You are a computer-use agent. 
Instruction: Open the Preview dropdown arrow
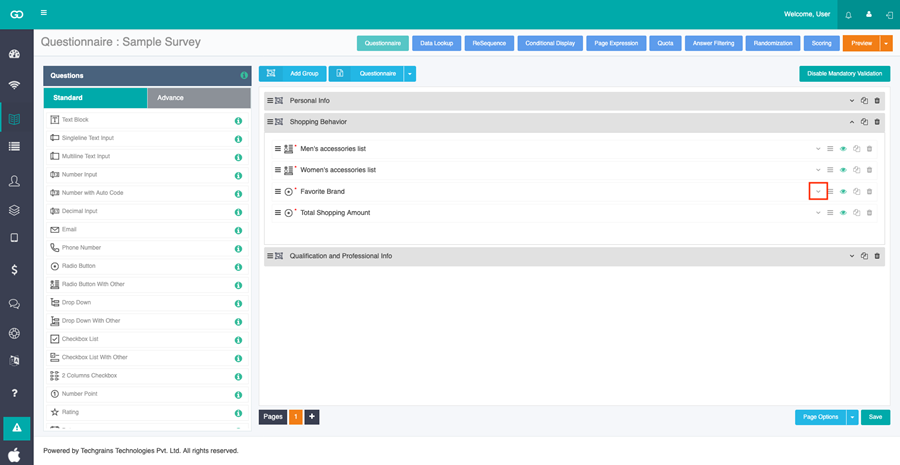(887, 43)
